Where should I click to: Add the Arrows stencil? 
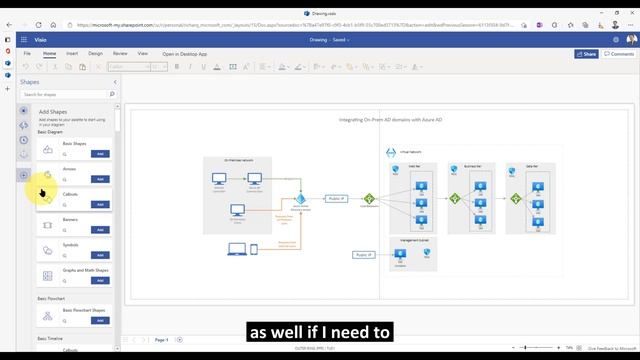(x=100, y=179)
